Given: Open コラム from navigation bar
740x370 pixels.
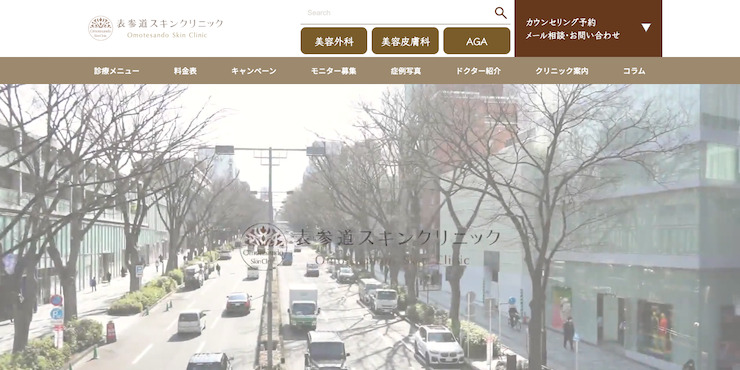Looking at the screenshot, I should (x=634, y=71).
